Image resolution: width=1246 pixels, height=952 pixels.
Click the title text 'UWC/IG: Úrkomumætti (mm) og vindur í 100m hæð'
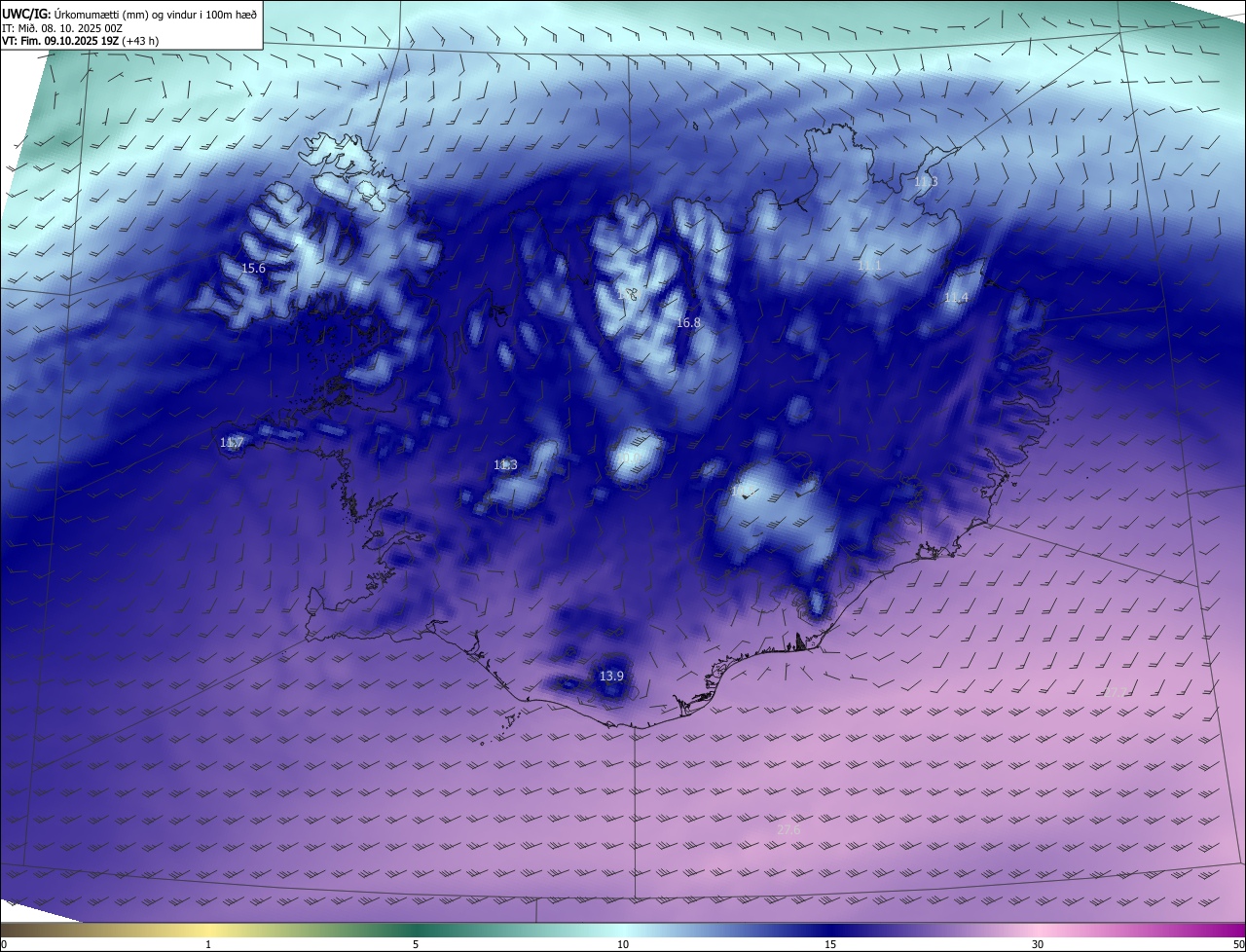(x=129, y=14)
